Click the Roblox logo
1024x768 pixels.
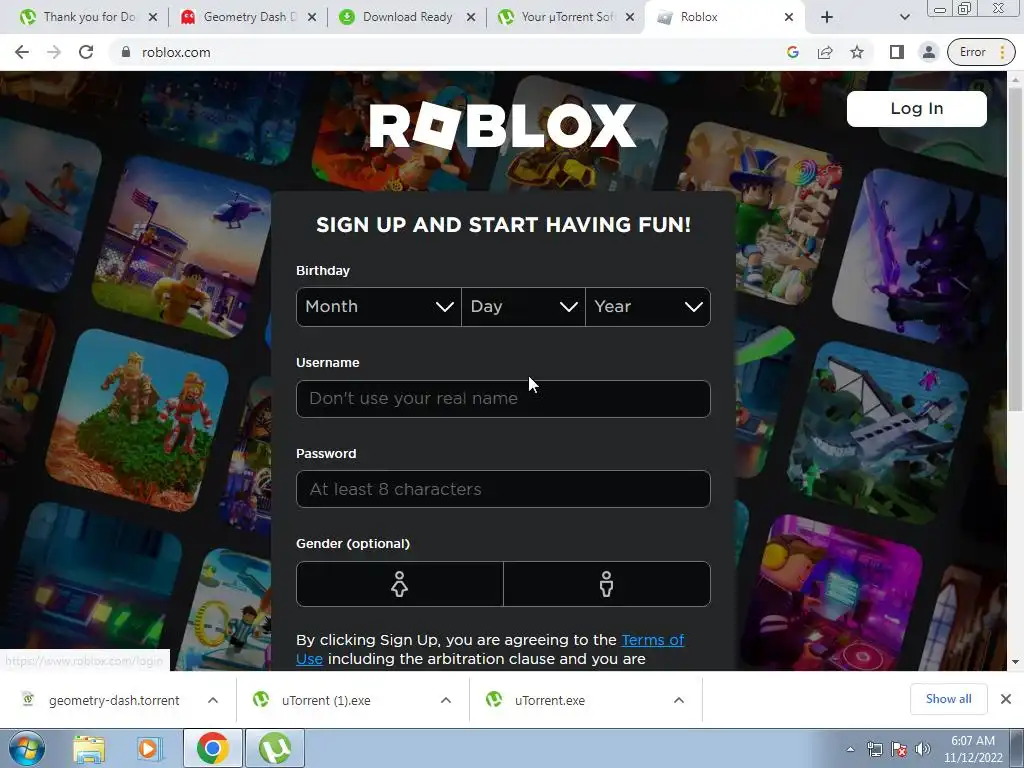coord(502,125)
